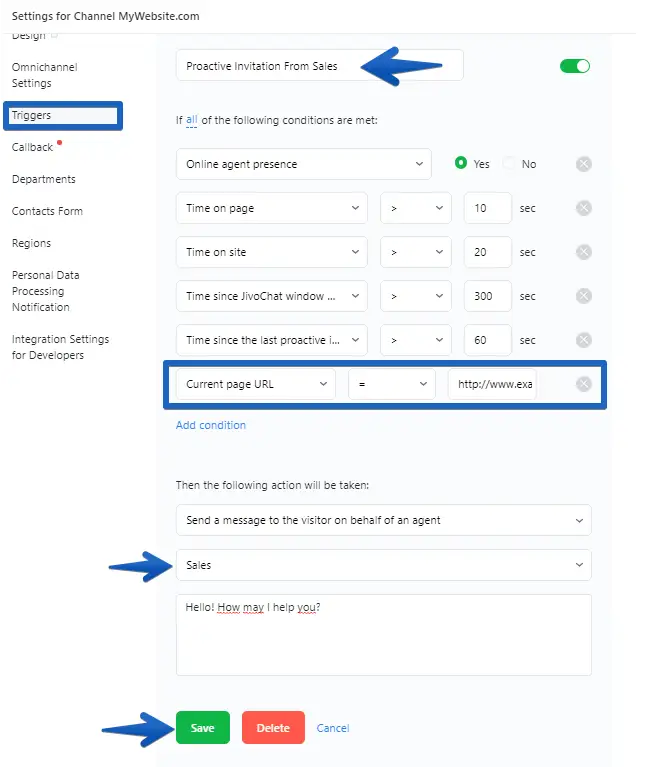Click the trigger name input field
This screenshot has width=654, height=767.
319,66
